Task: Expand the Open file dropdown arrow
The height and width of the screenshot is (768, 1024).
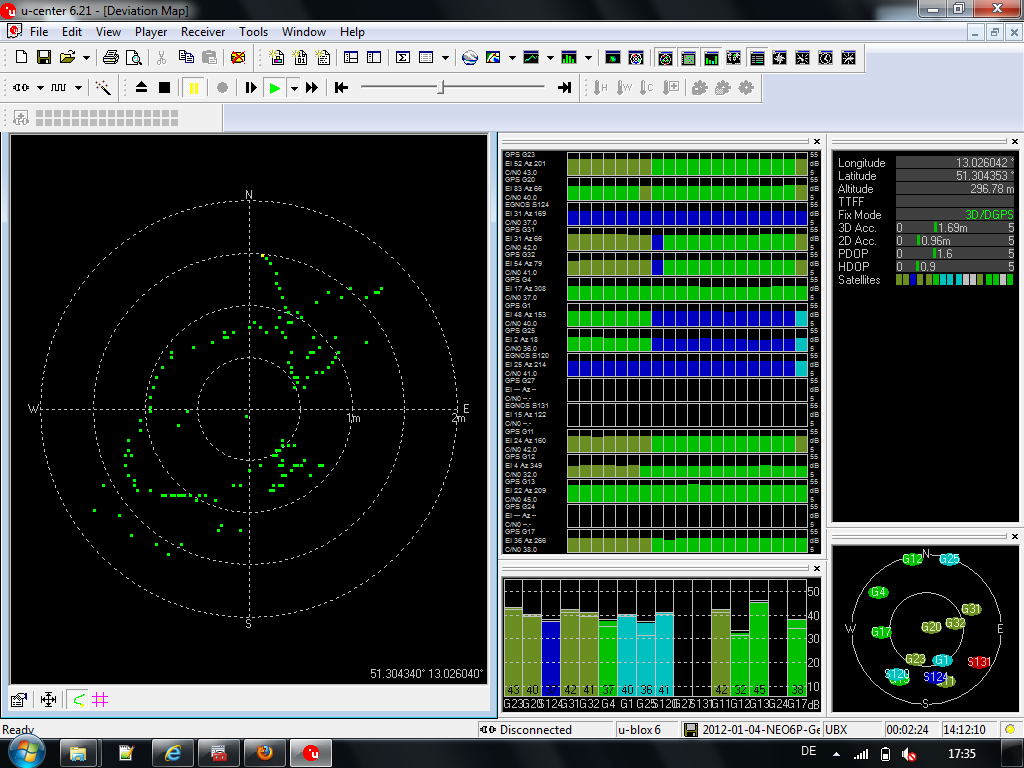Action: click(86, 58)
